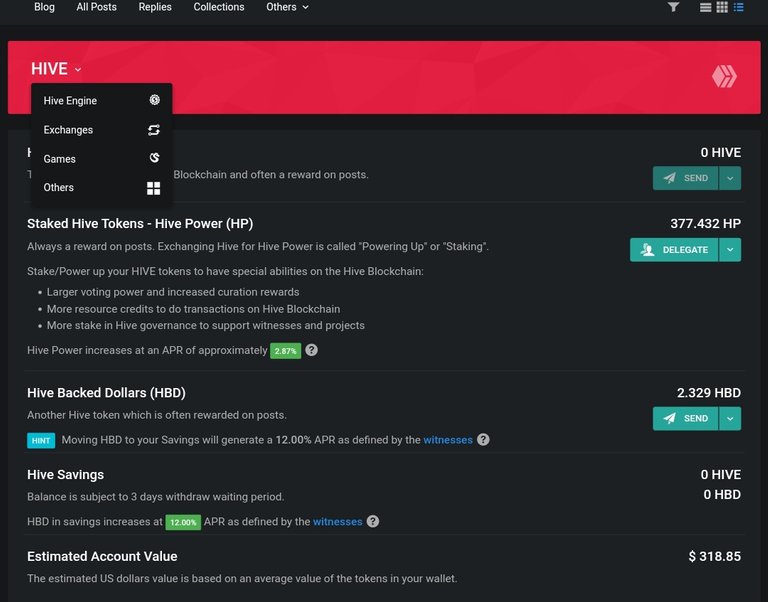Expand dropdown arrow next to HIVE Send
768x602 pixels.
[730, 178]
